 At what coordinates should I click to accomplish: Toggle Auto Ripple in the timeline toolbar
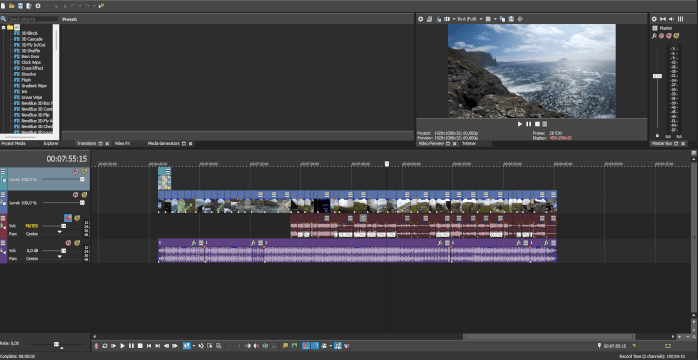324,346
